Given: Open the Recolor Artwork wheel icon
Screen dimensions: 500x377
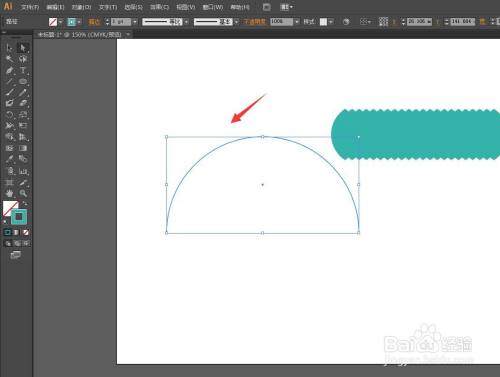Looking at the screenshot, I should (x=346, y=22).
